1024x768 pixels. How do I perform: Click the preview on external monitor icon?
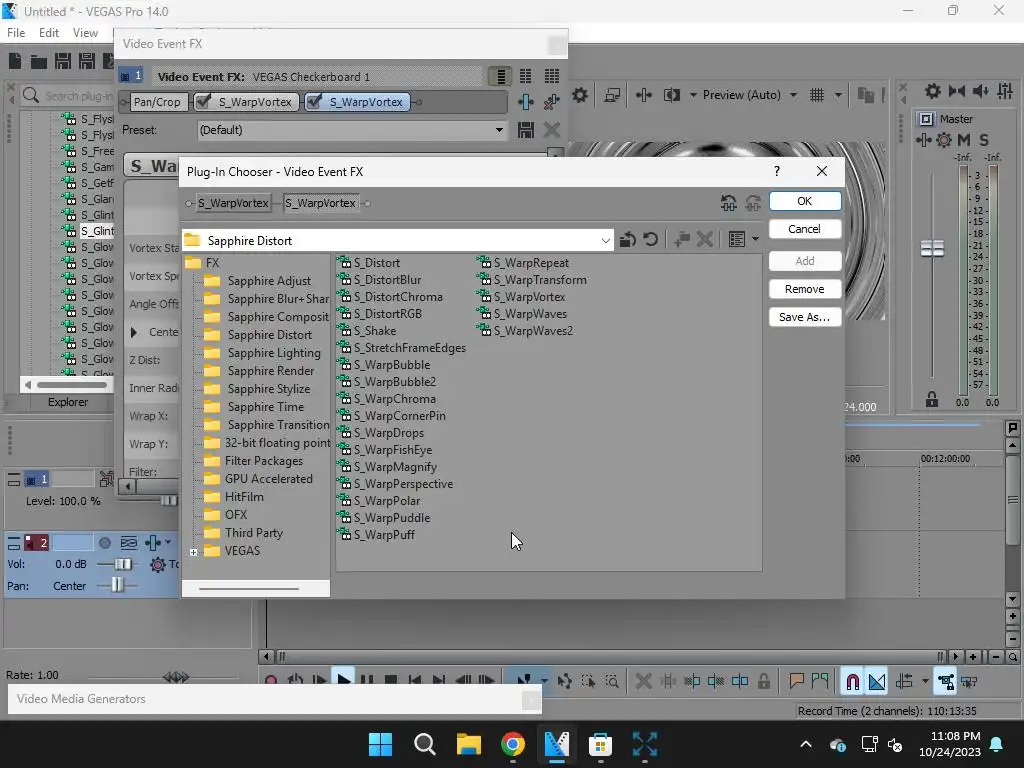pyautogui.click(x=612, y=95)
